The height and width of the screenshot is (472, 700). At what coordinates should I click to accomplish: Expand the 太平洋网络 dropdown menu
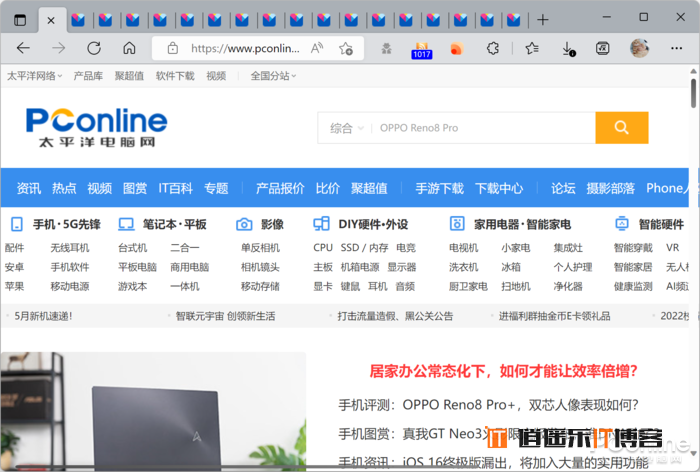[35, 76]
